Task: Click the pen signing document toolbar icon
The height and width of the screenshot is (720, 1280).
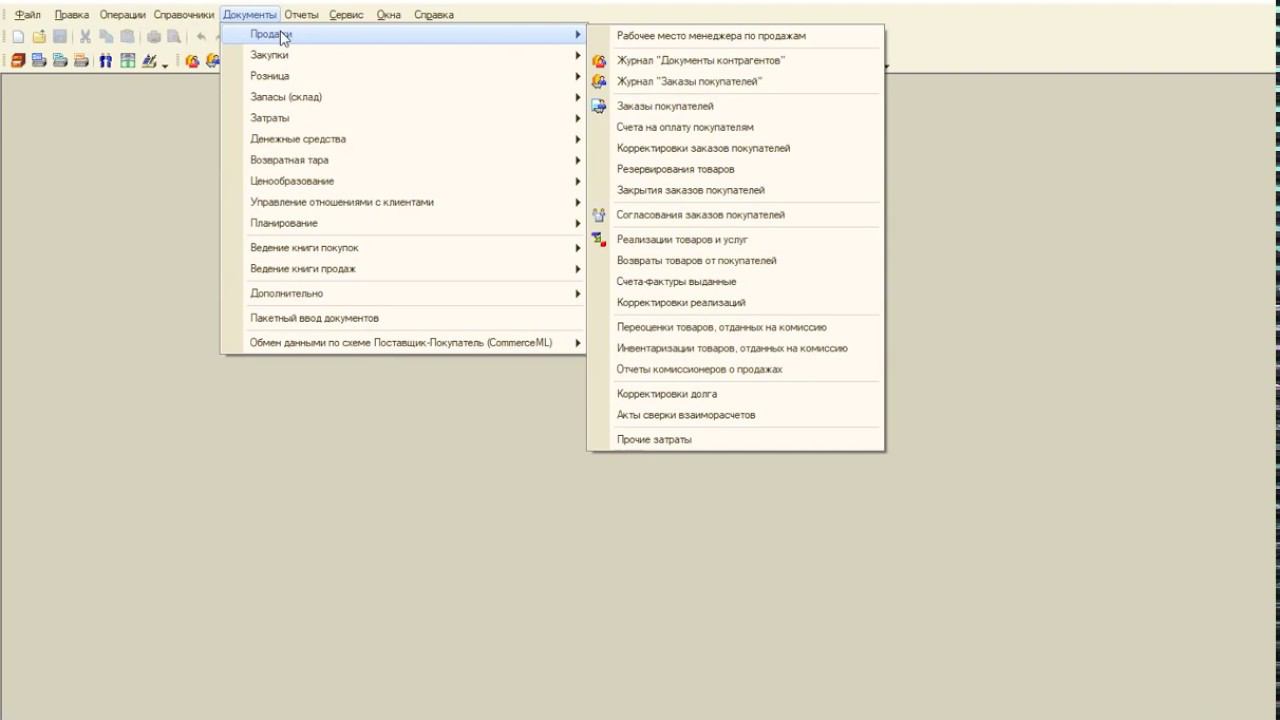Action: click(149, 61)
